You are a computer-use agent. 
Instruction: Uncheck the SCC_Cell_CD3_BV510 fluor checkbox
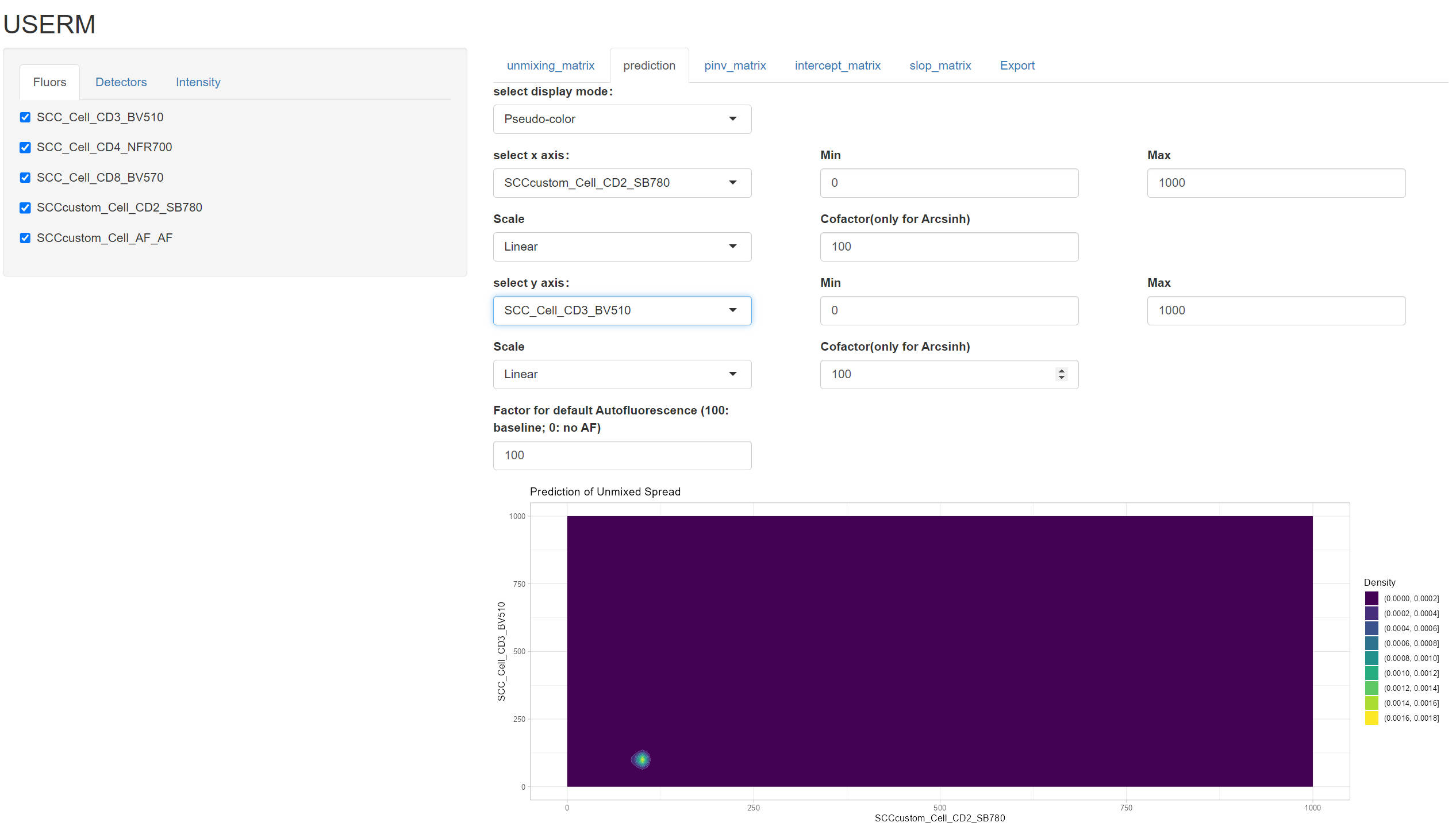(25, 117)
